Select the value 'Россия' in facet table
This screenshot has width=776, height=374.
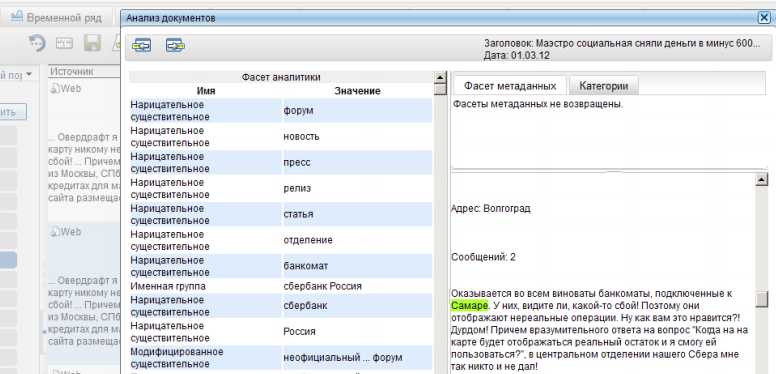[x=299, y=331]
